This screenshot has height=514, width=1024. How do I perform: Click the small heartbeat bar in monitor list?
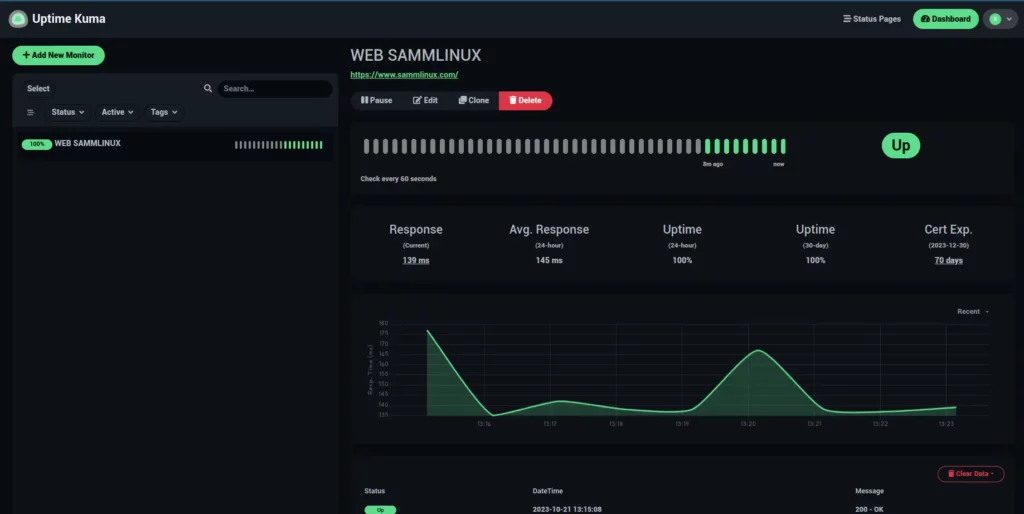point(279,145)
